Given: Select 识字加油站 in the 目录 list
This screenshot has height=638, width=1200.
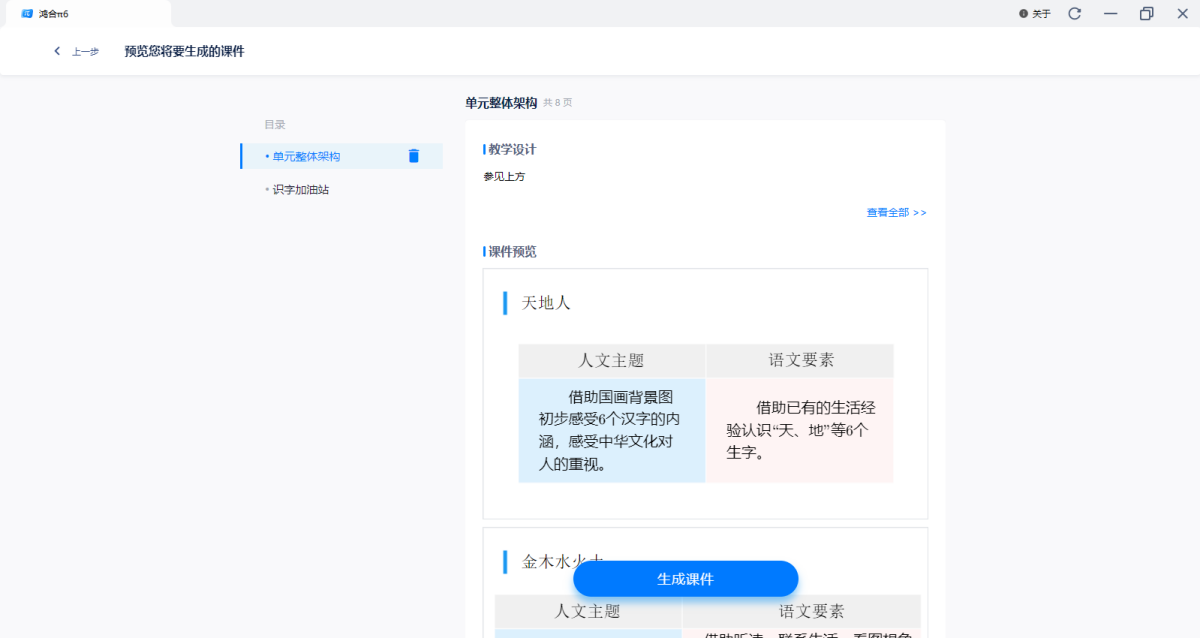Looking at the screenshot, I should [x=300, y=190].
